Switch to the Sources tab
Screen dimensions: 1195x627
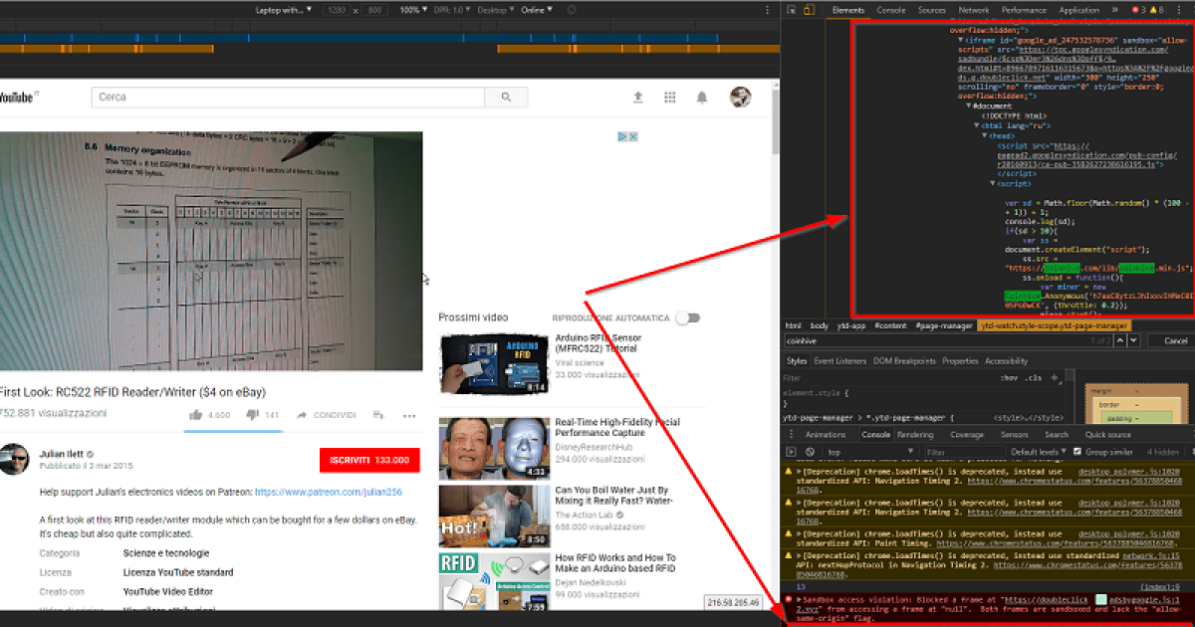tap(931, 10)
